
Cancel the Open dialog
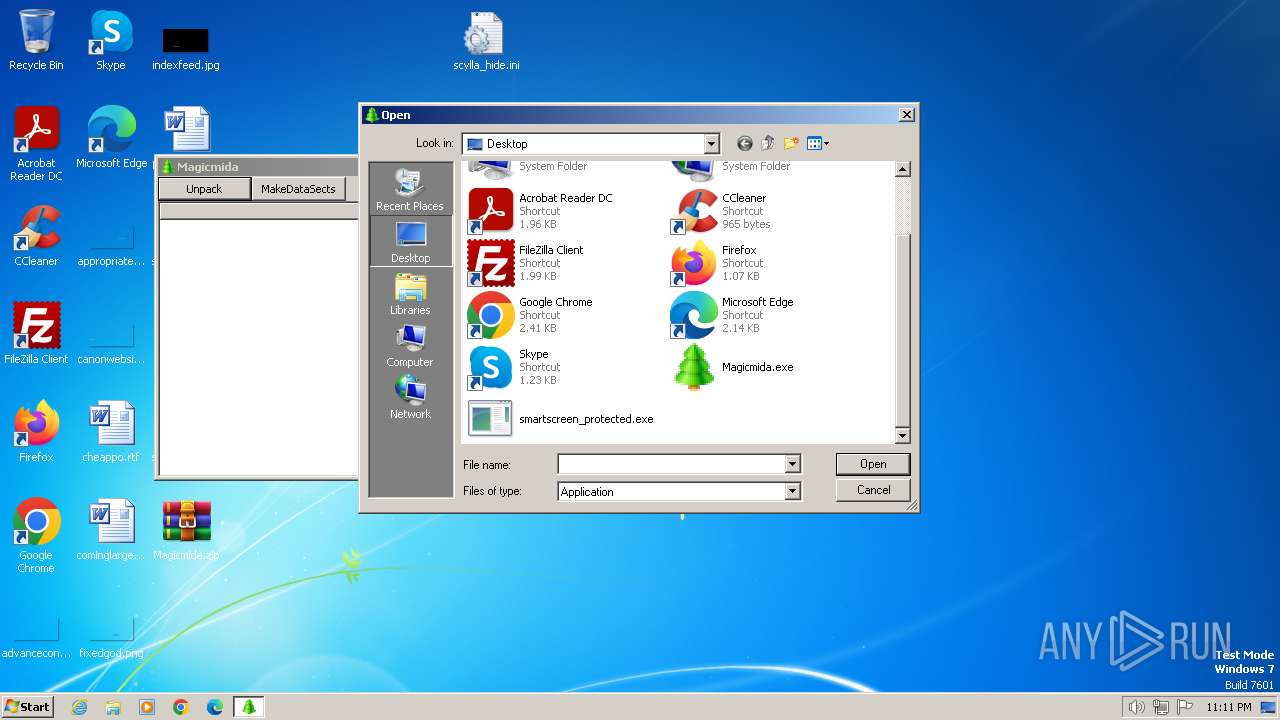873,490
